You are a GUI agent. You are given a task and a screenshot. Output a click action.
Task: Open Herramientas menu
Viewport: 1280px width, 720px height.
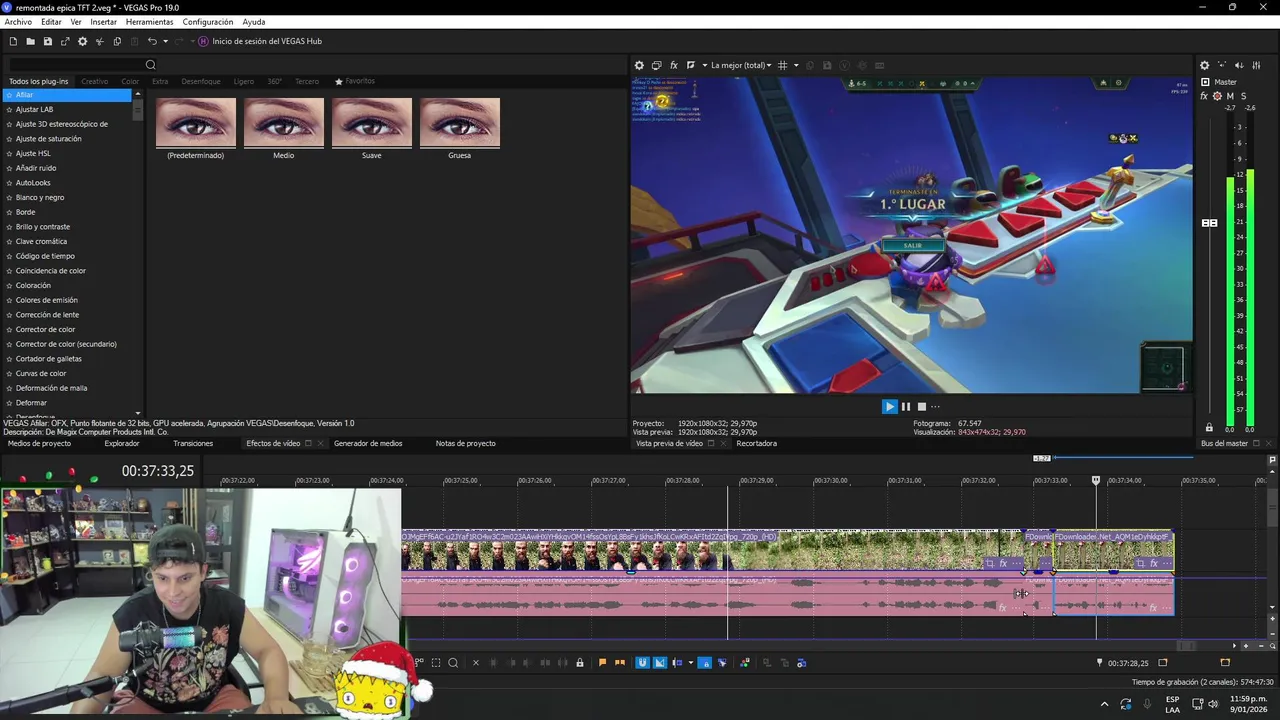149,22
